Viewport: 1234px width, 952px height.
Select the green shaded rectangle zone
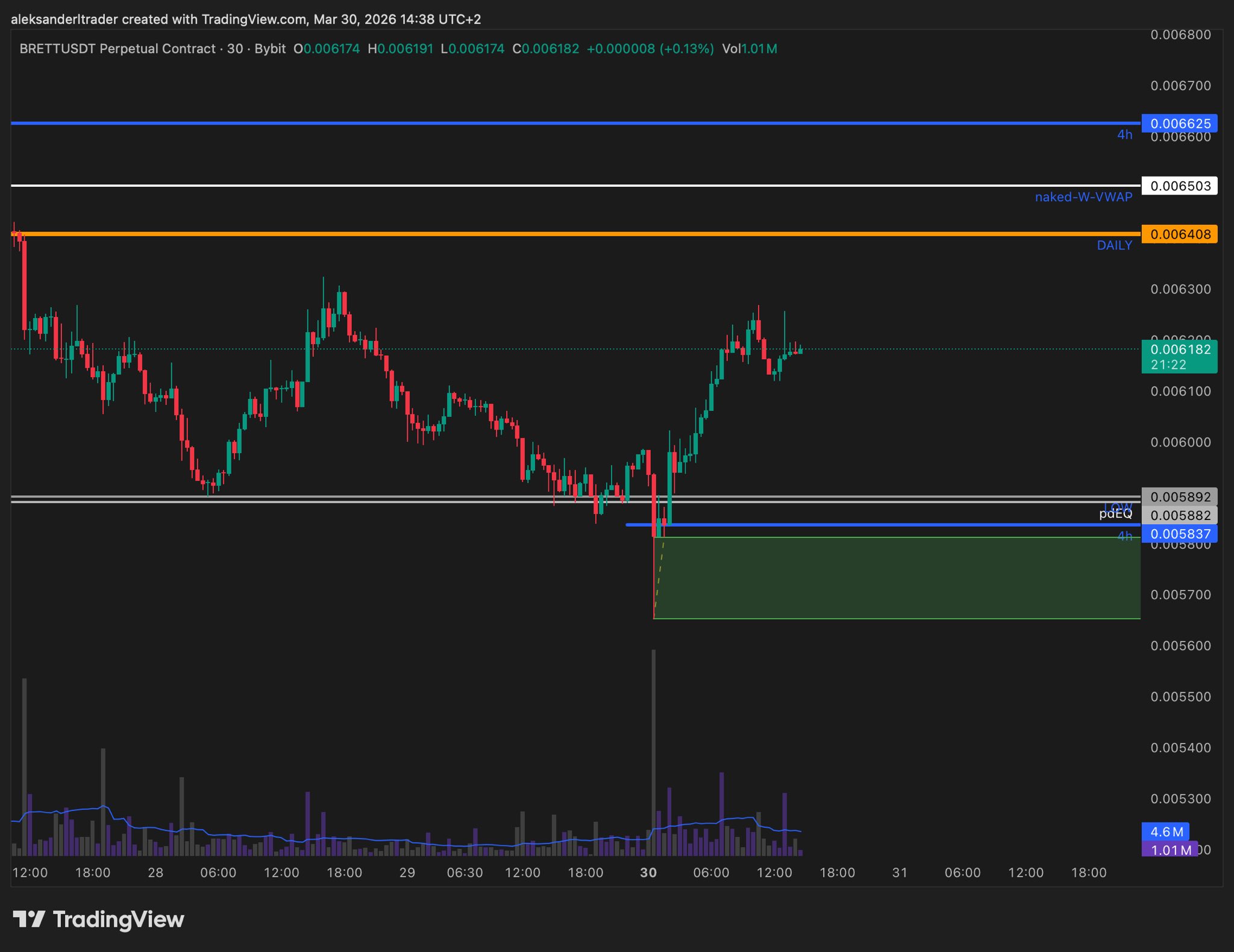pyautogui.click(x=897, y=578)
